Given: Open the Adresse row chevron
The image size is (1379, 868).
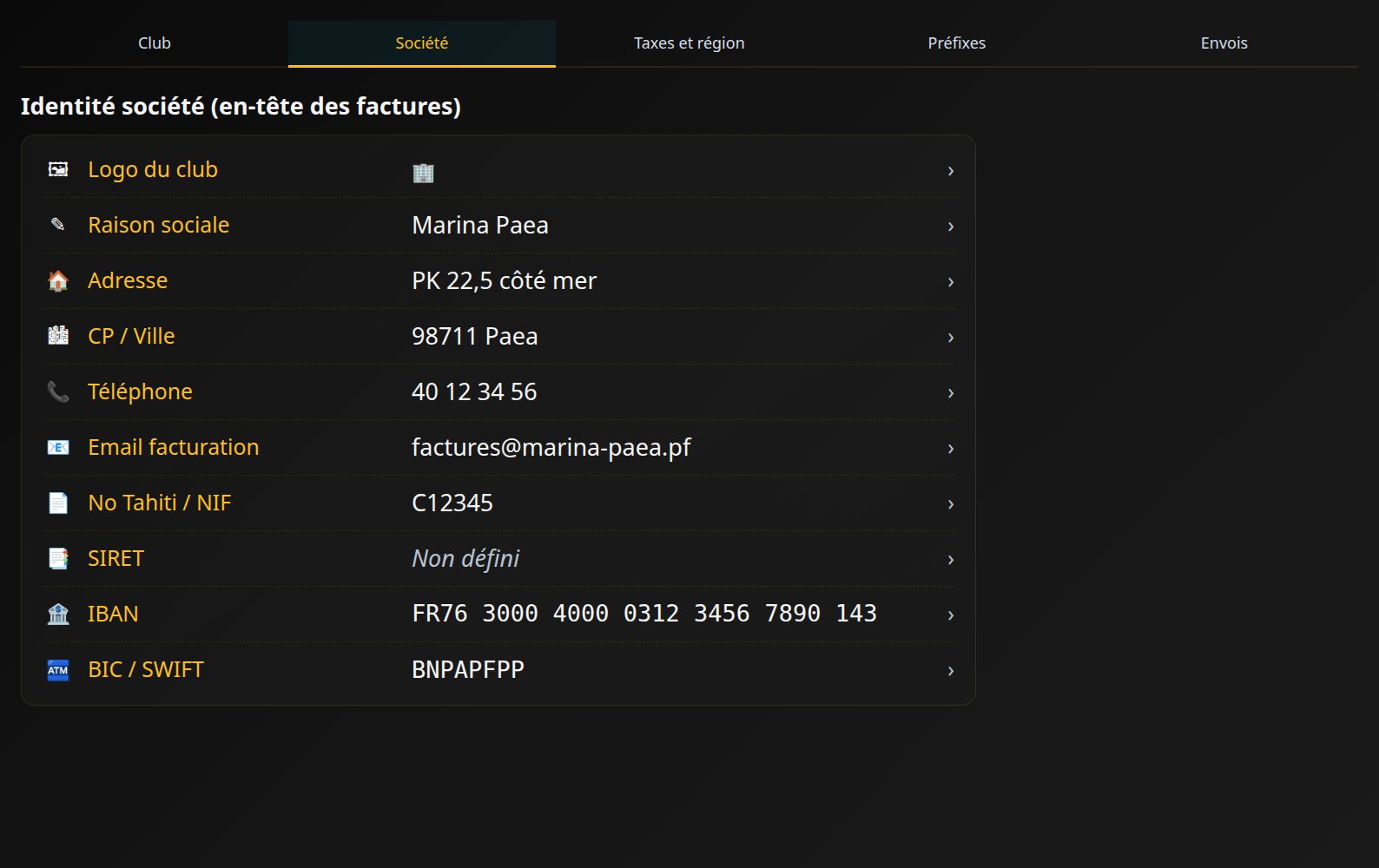Looking at the screenshot, I should coord(951,282).
